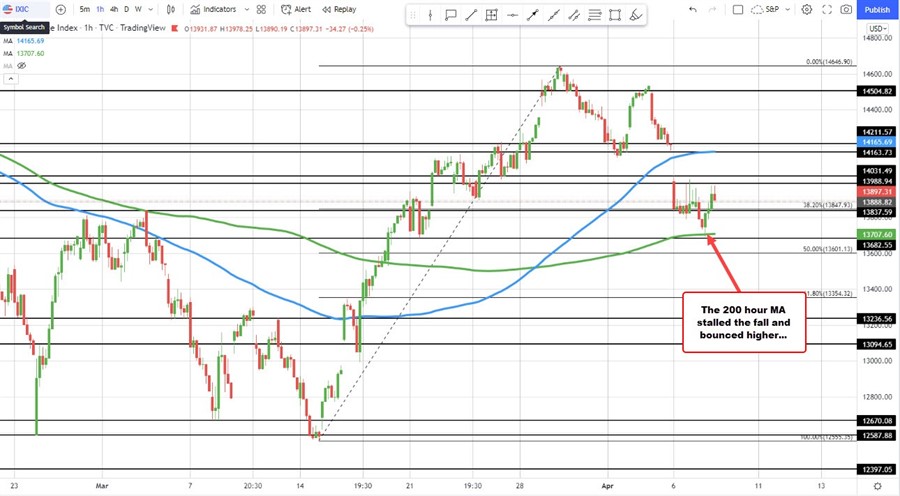Click the 13236.56 horizontal line price label
The width and height of the screenshot is (900, 496).
[876, 319]
